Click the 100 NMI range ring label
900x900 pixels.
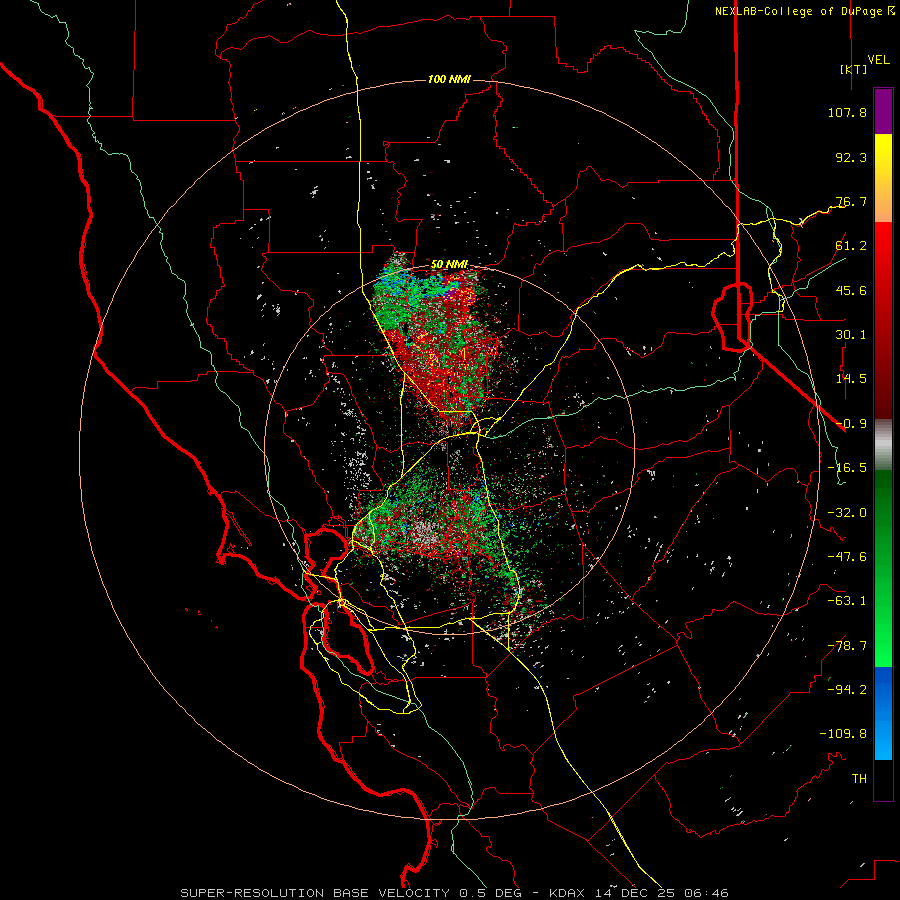click(449, 79)
